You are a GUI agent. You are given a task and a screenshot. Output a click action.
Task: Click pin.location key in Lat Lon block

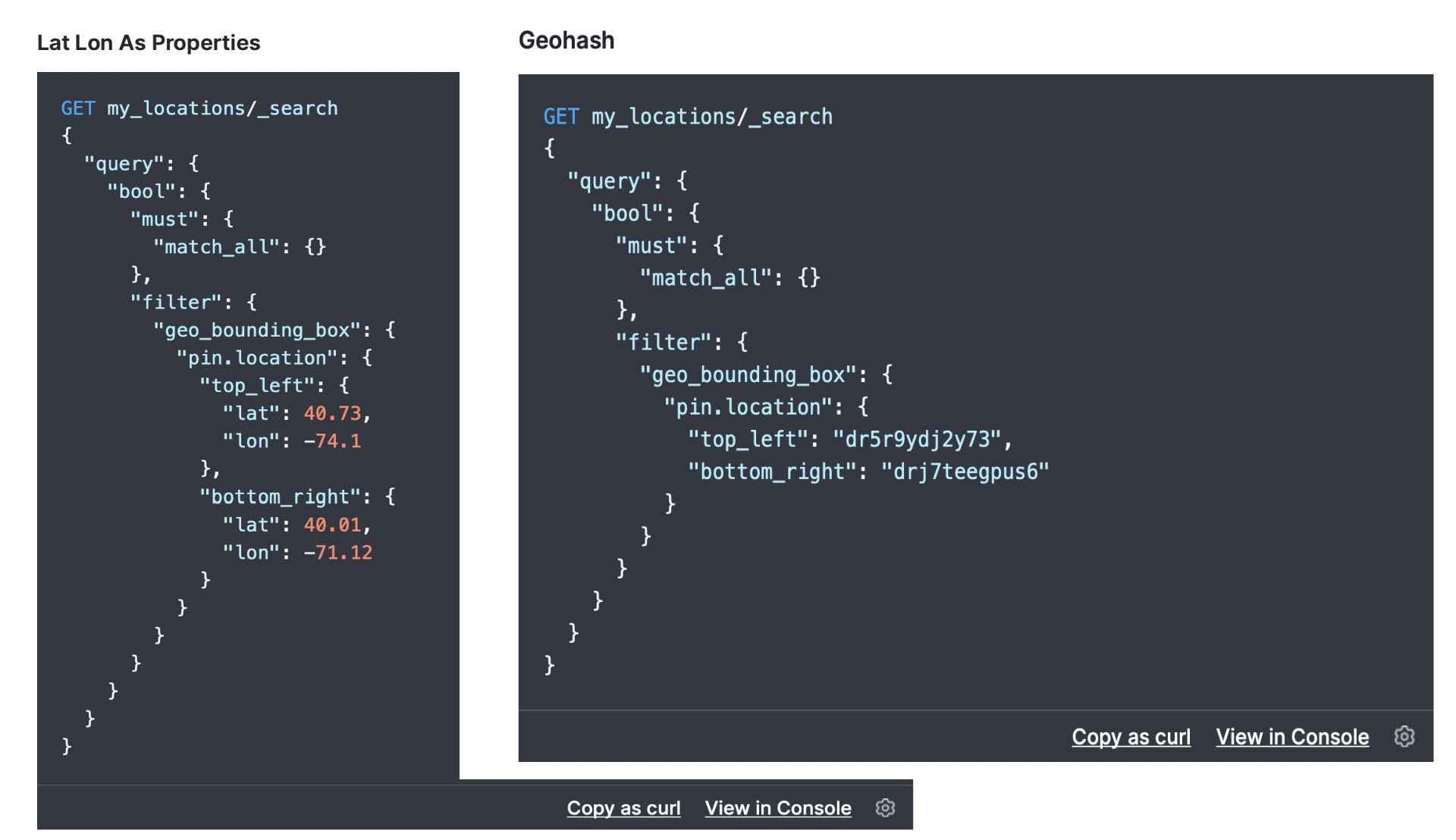(x=257, y=358)
